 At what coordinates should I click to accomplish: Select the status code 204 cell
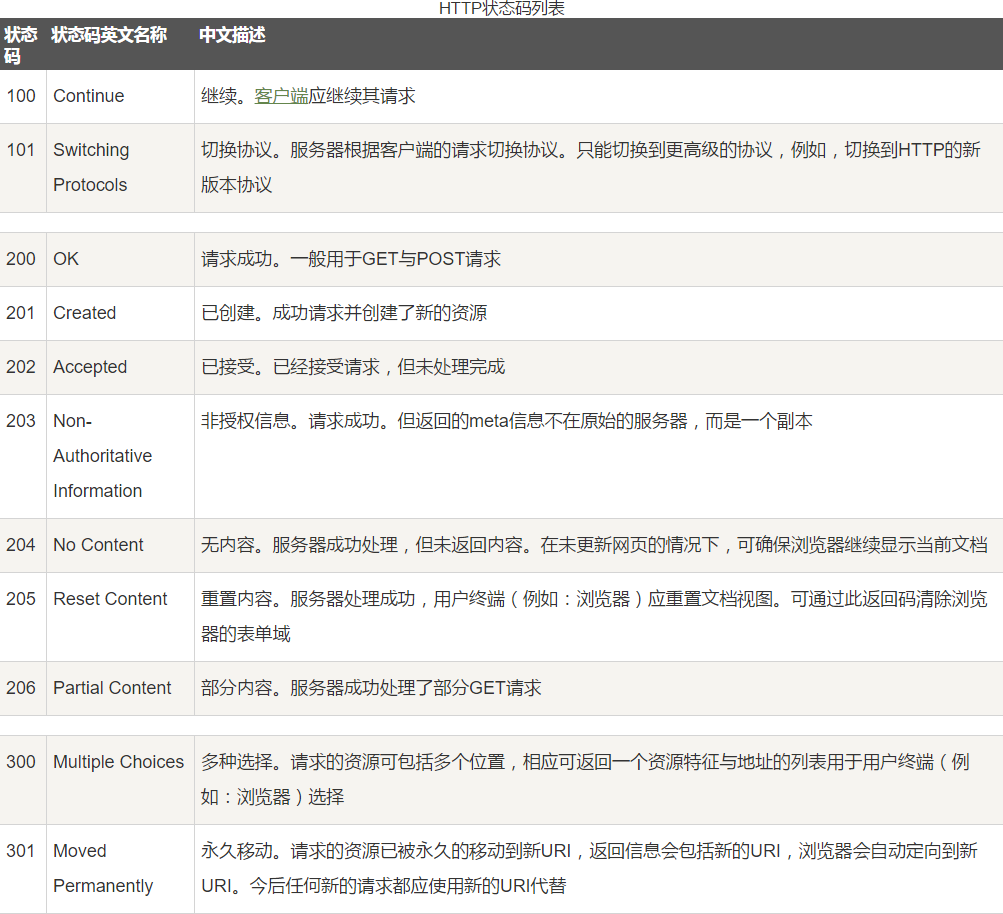(x=23, y=545)
